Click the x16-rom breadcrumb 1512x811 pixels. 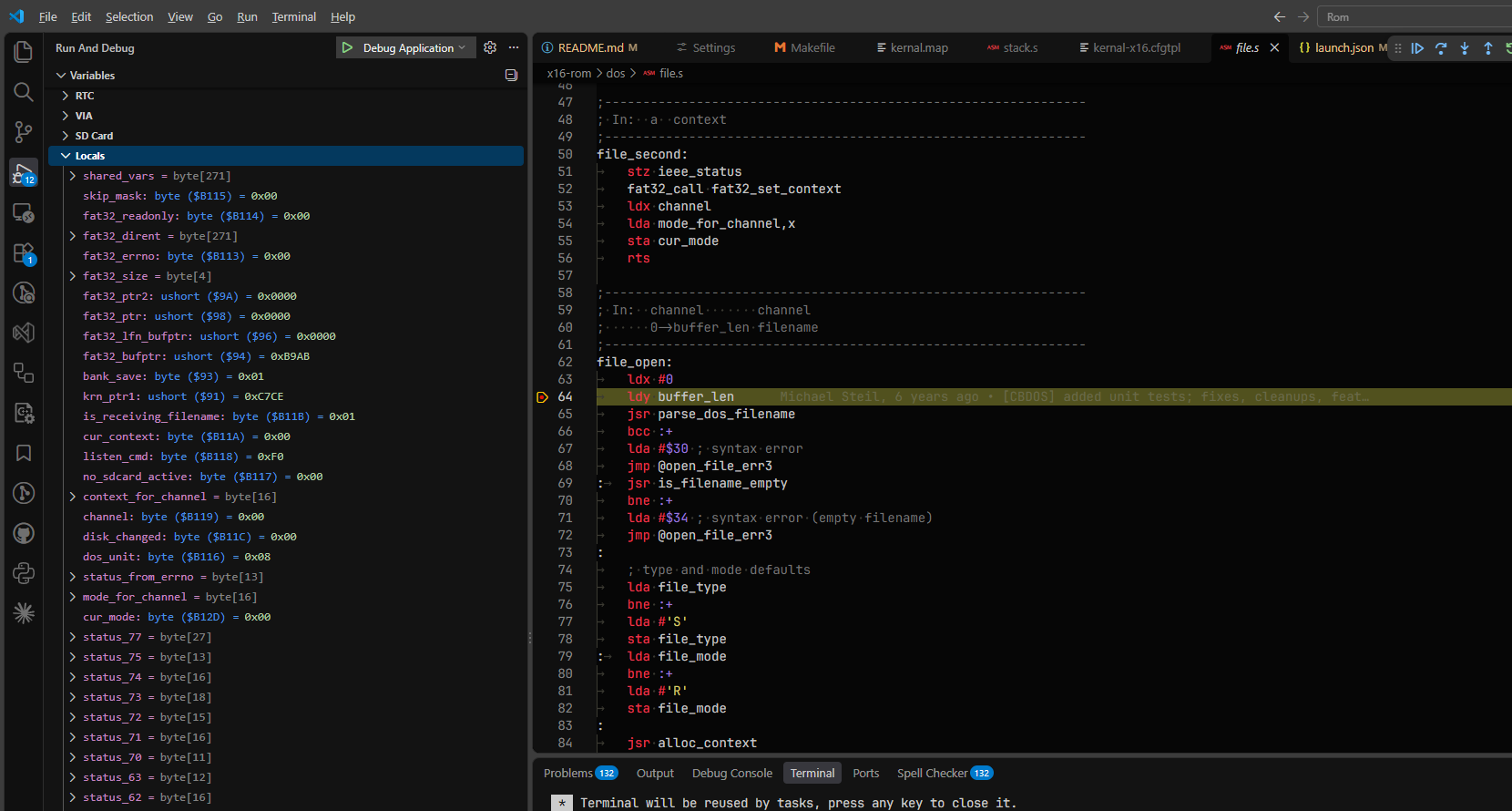coord(569,73)
